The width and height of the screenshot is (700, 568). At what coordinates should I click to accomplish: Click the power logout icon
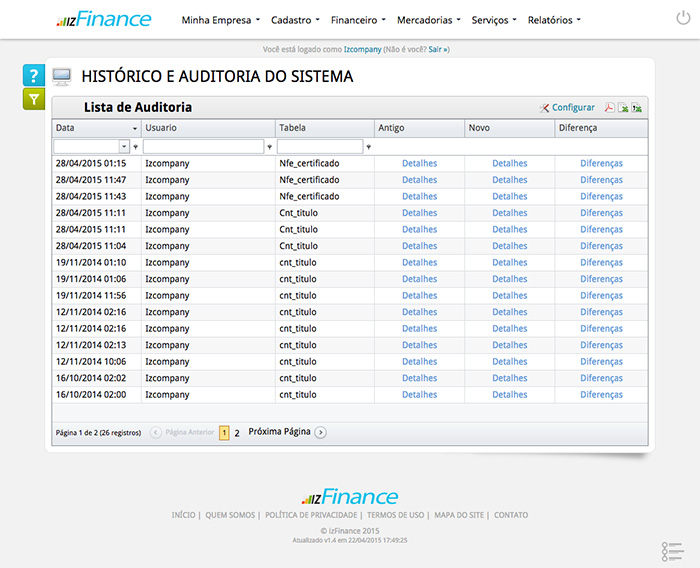[682, 19]
